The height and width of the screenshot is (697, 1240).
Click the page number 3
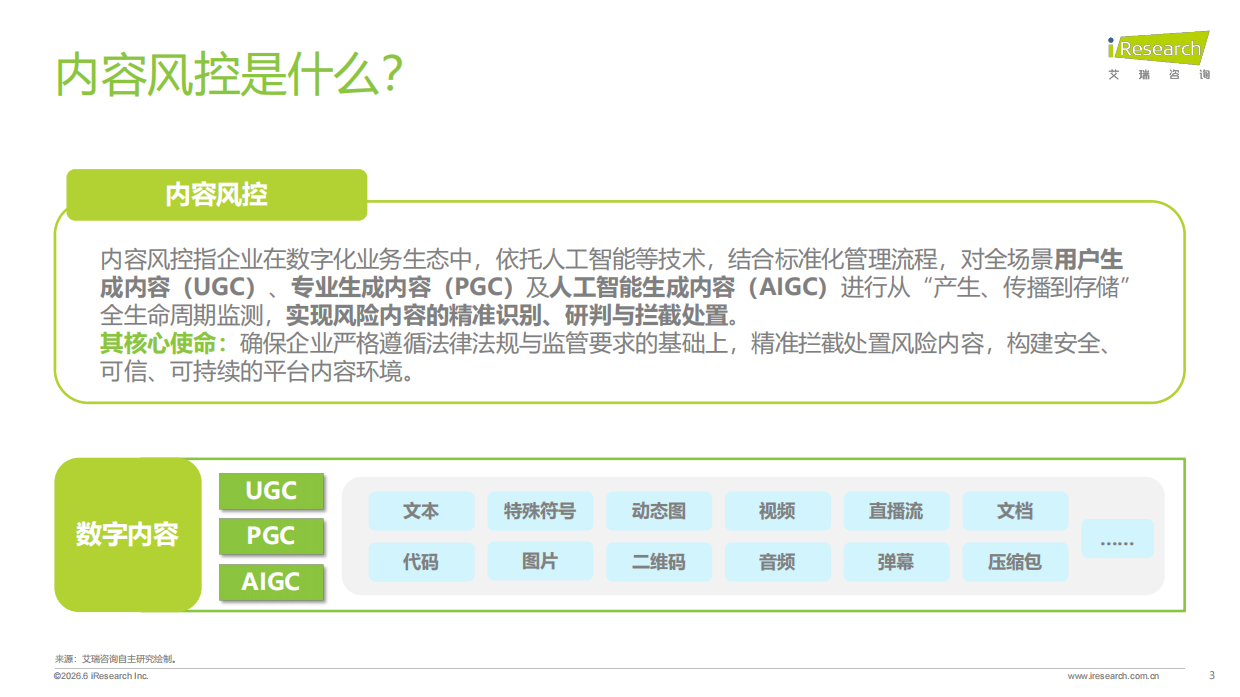(1213, 675)
